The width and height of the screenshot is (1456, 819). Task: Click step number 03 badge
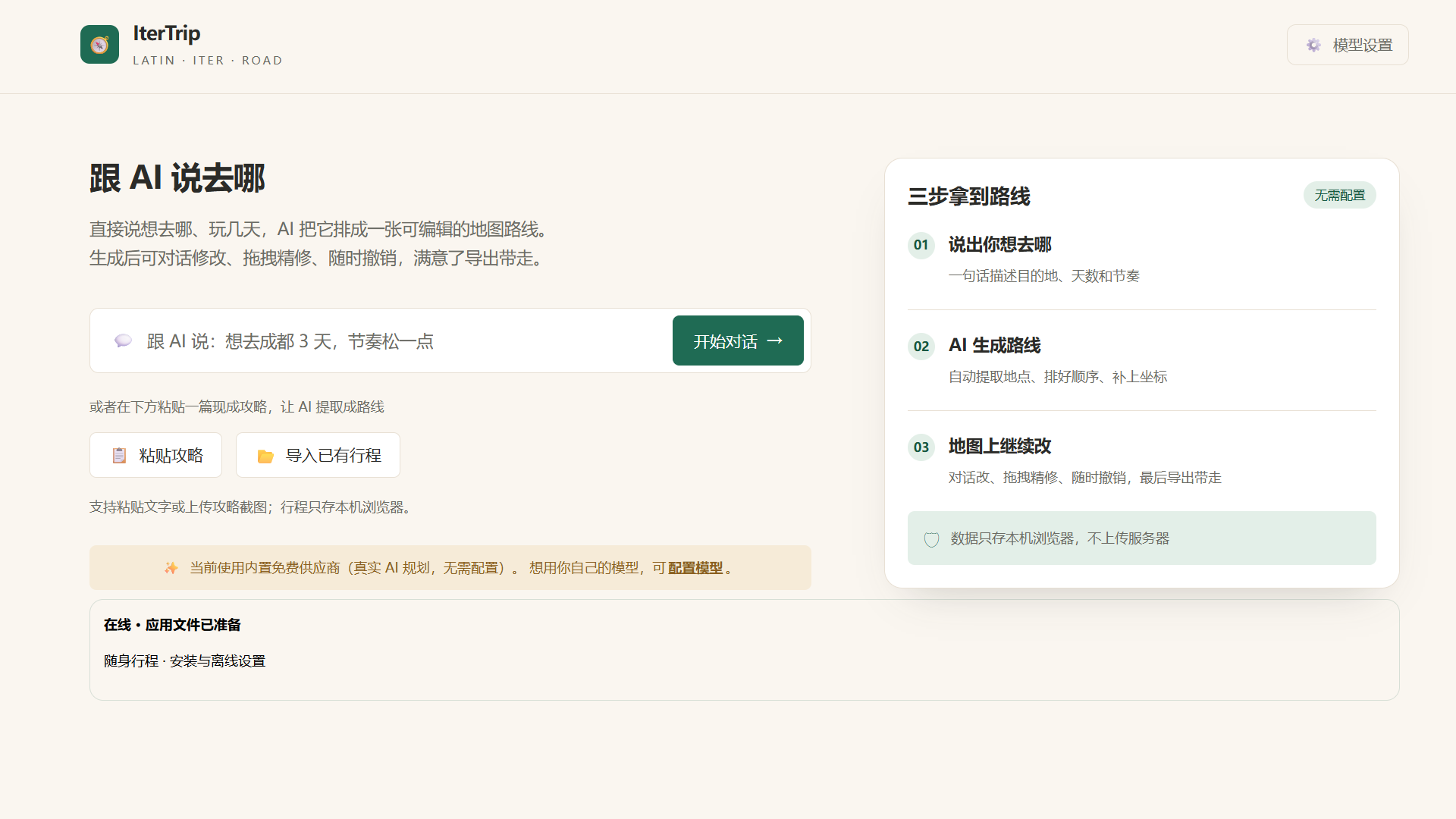[x=921, y=447]
